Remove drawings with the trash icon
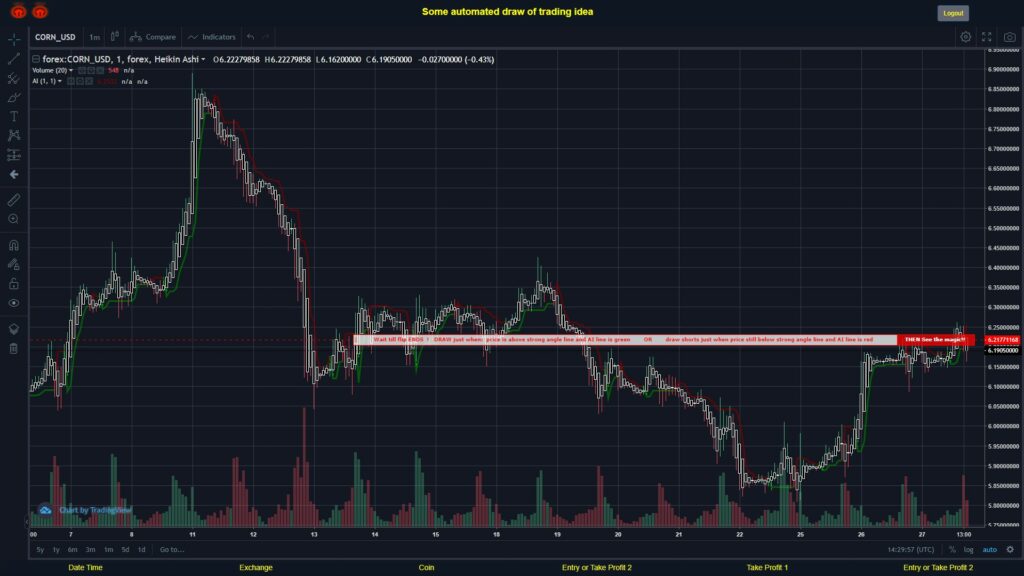 (14, 349)
